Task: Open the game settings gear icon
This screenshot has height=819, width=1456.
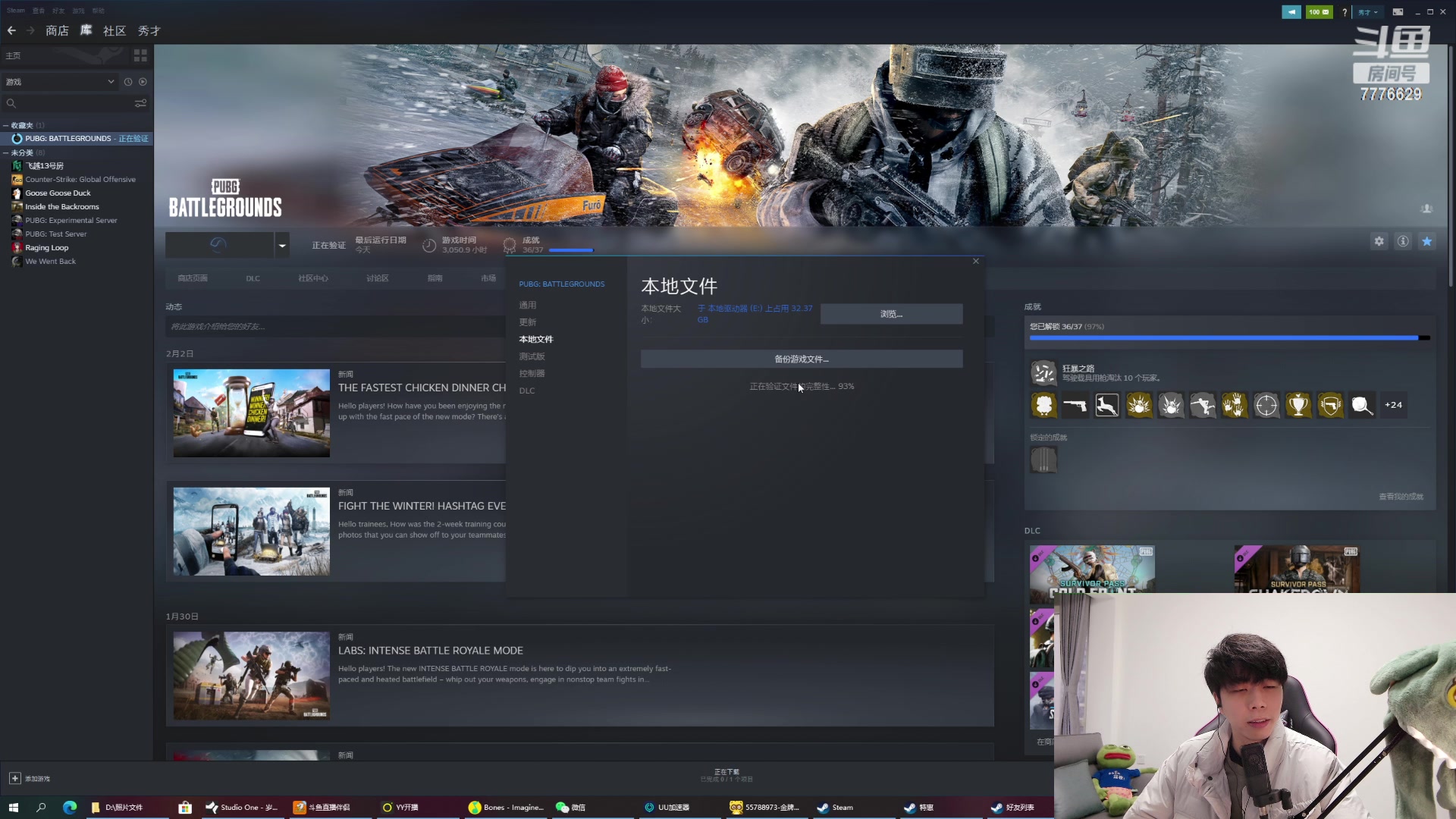Action: point(1379,241)
